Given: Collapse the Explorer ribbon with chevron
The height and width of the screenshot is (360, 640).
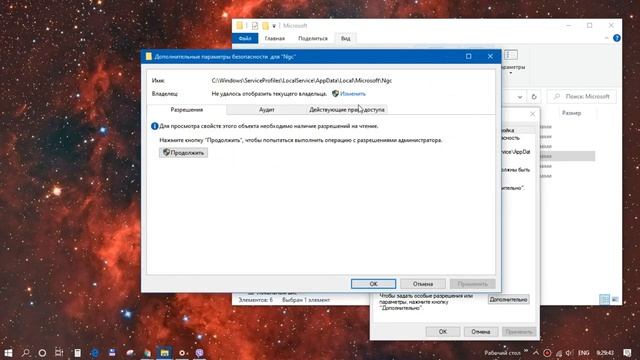Looking at the screenshot, I should point(607,38).
